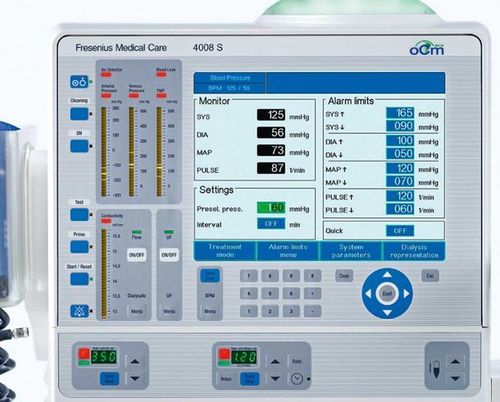500x402 pixels.
Task: Select Presel. press. value 160
Action: [x=271, y=208]
